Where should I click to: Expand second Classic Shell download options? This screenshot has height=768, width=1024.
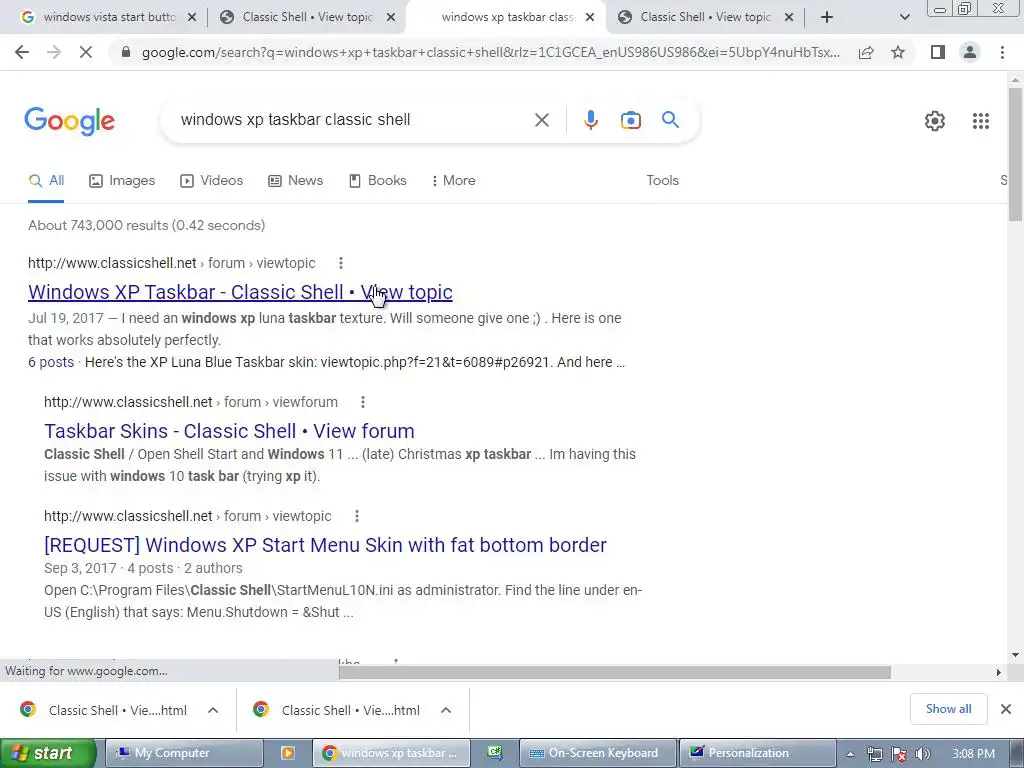tap(446, 710)
